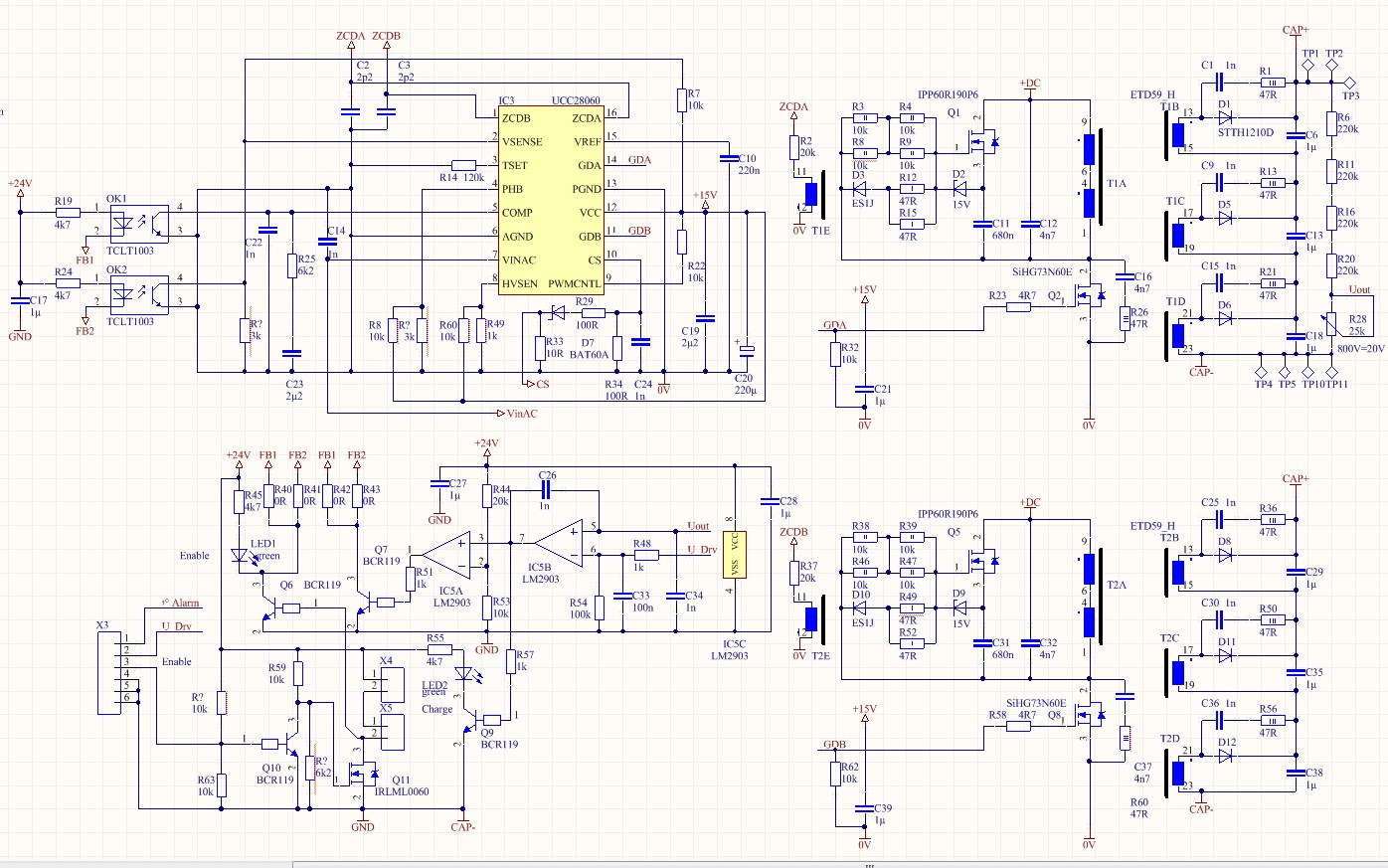Click the 'VinAC' port label
Image resolution: width=1388 pixels, height=868 pixels.
[522, 414]
